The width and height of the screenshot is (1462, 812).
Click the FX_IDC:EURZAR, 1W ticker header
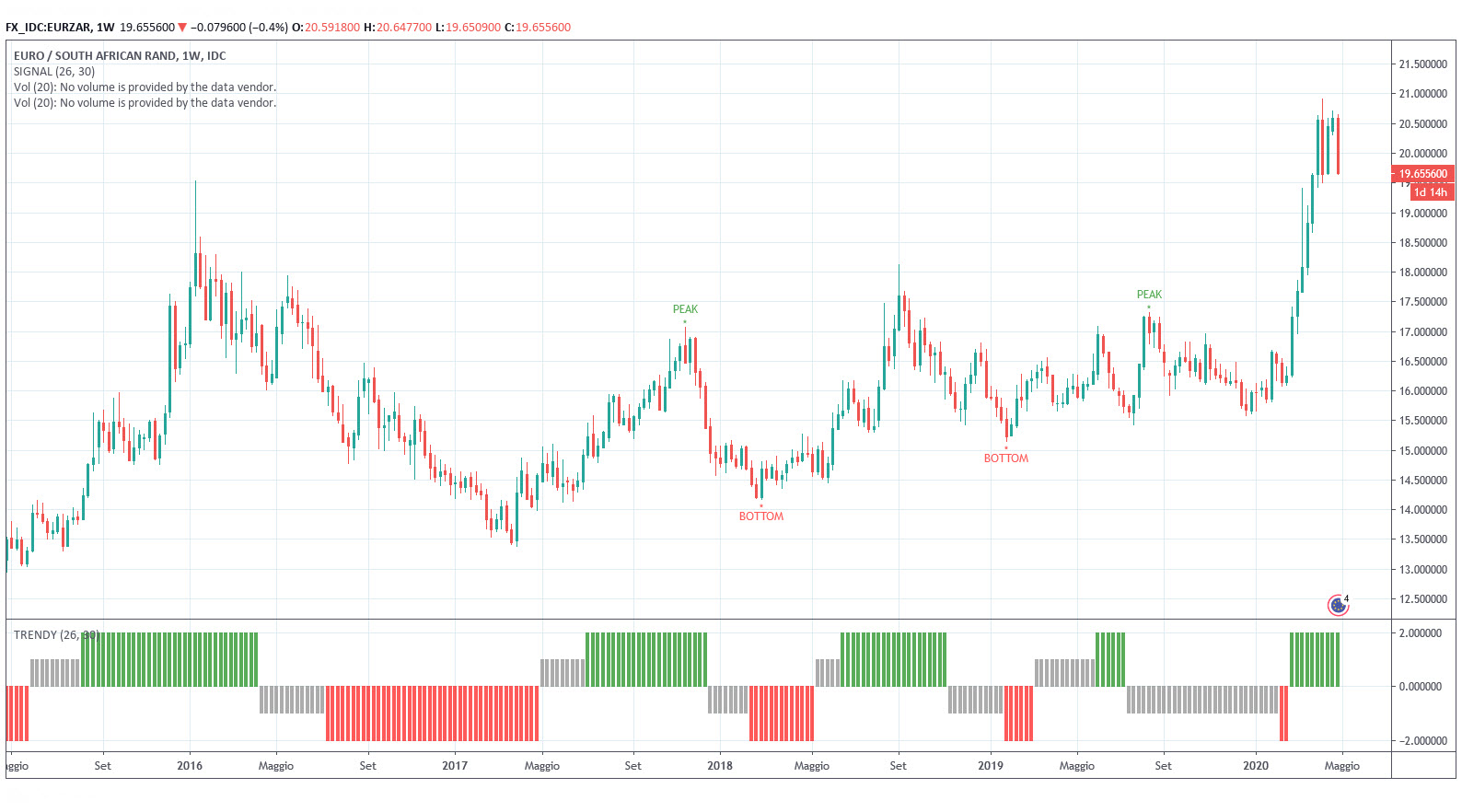click(x=60, y=27)
